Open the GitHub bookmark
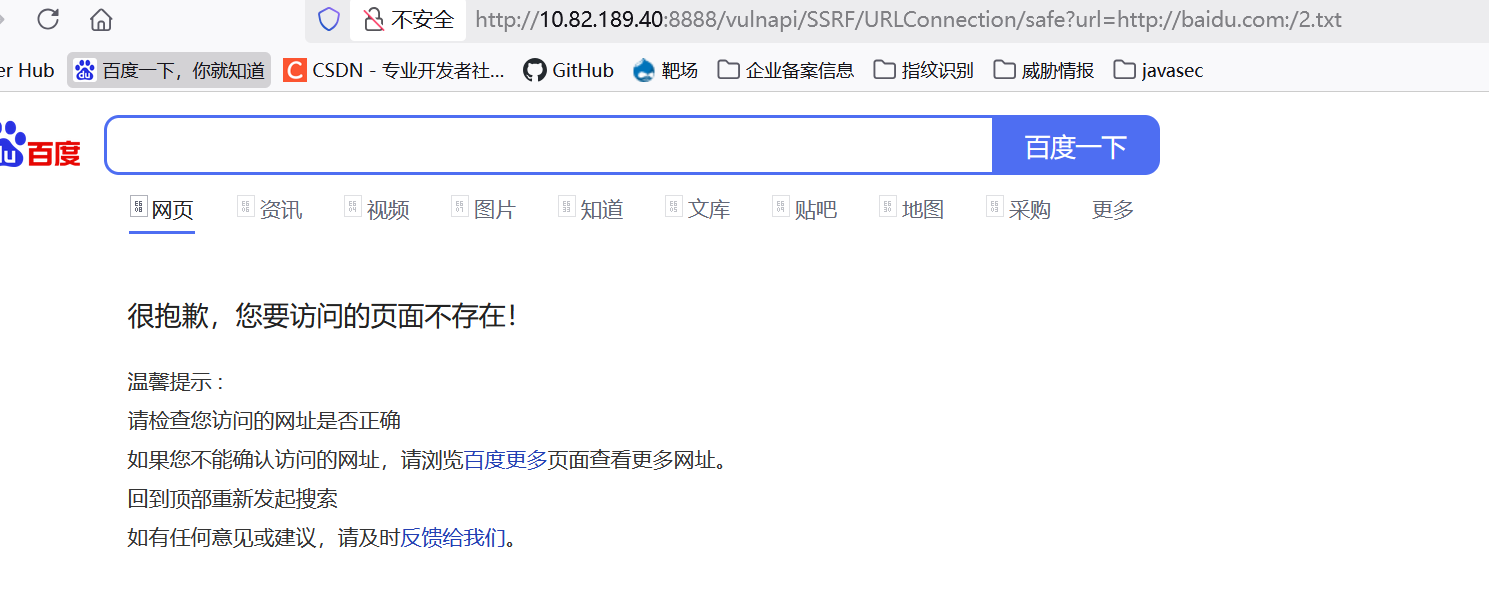 (568, 70)
